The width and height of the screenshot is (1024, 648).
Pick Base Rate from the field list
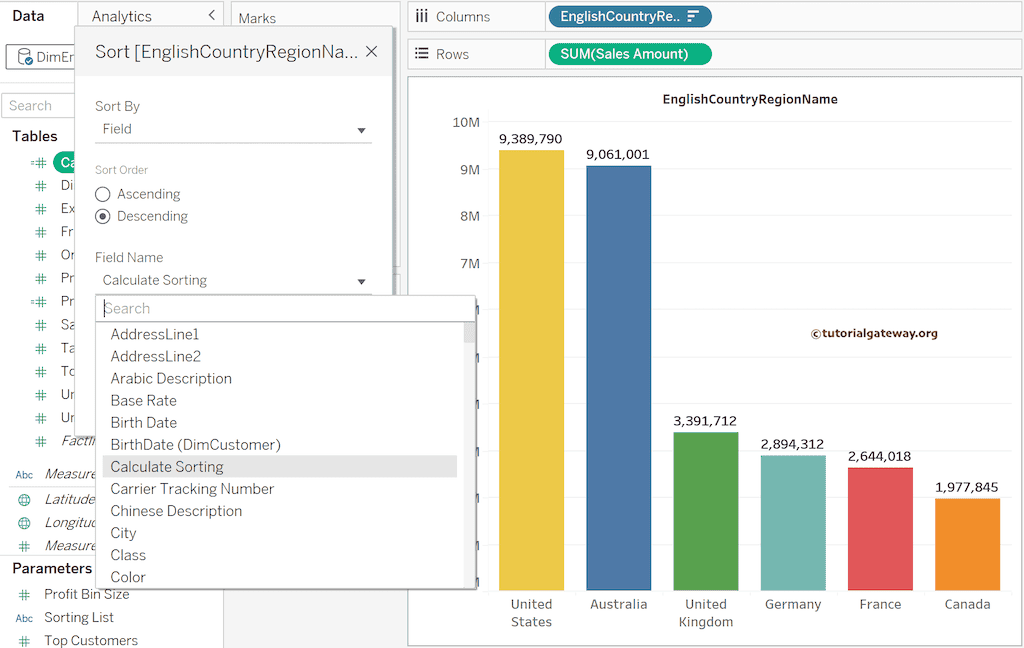(x=143, y=400)
